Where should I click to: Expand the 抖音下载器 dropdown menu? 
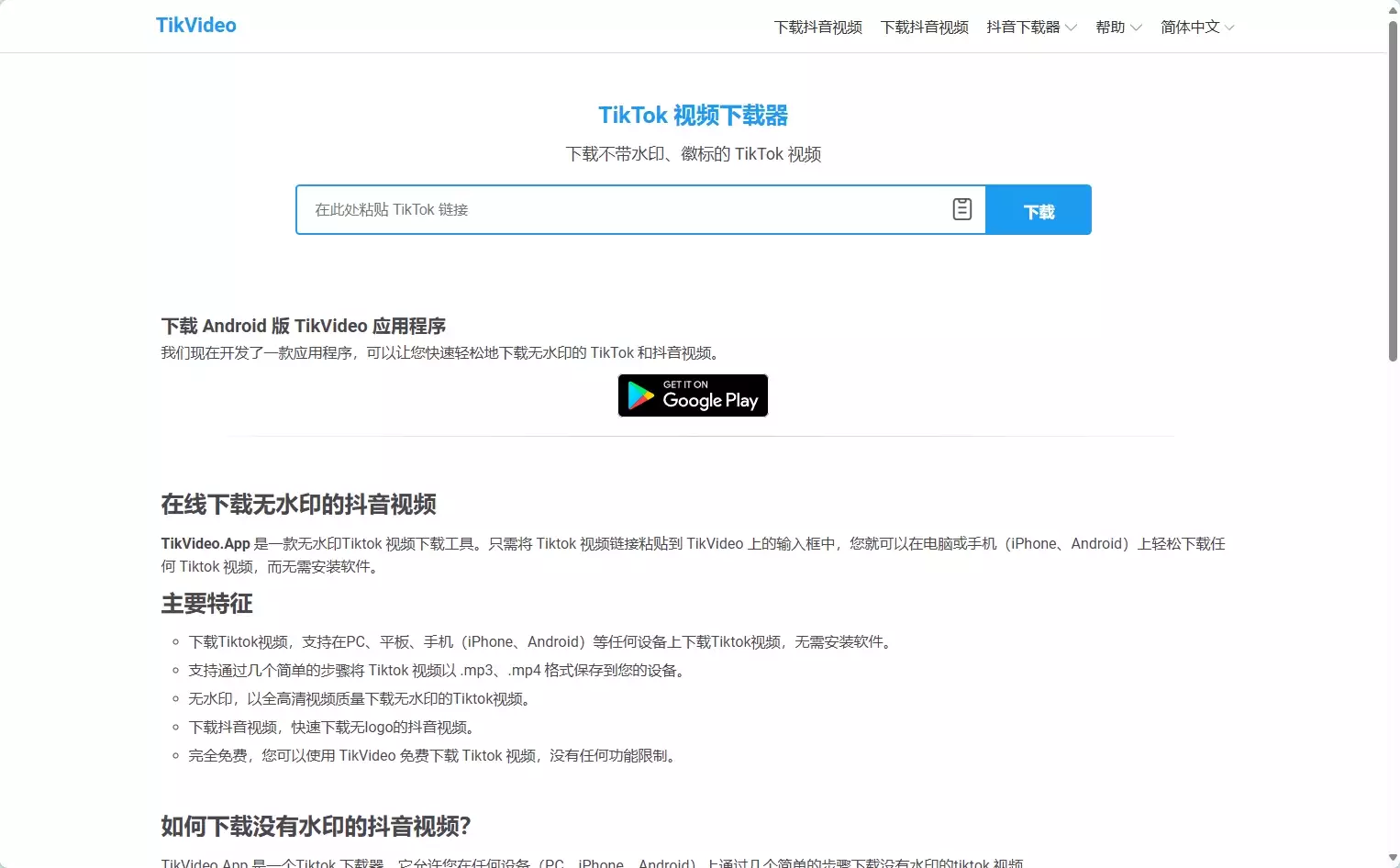[1032, 28]
